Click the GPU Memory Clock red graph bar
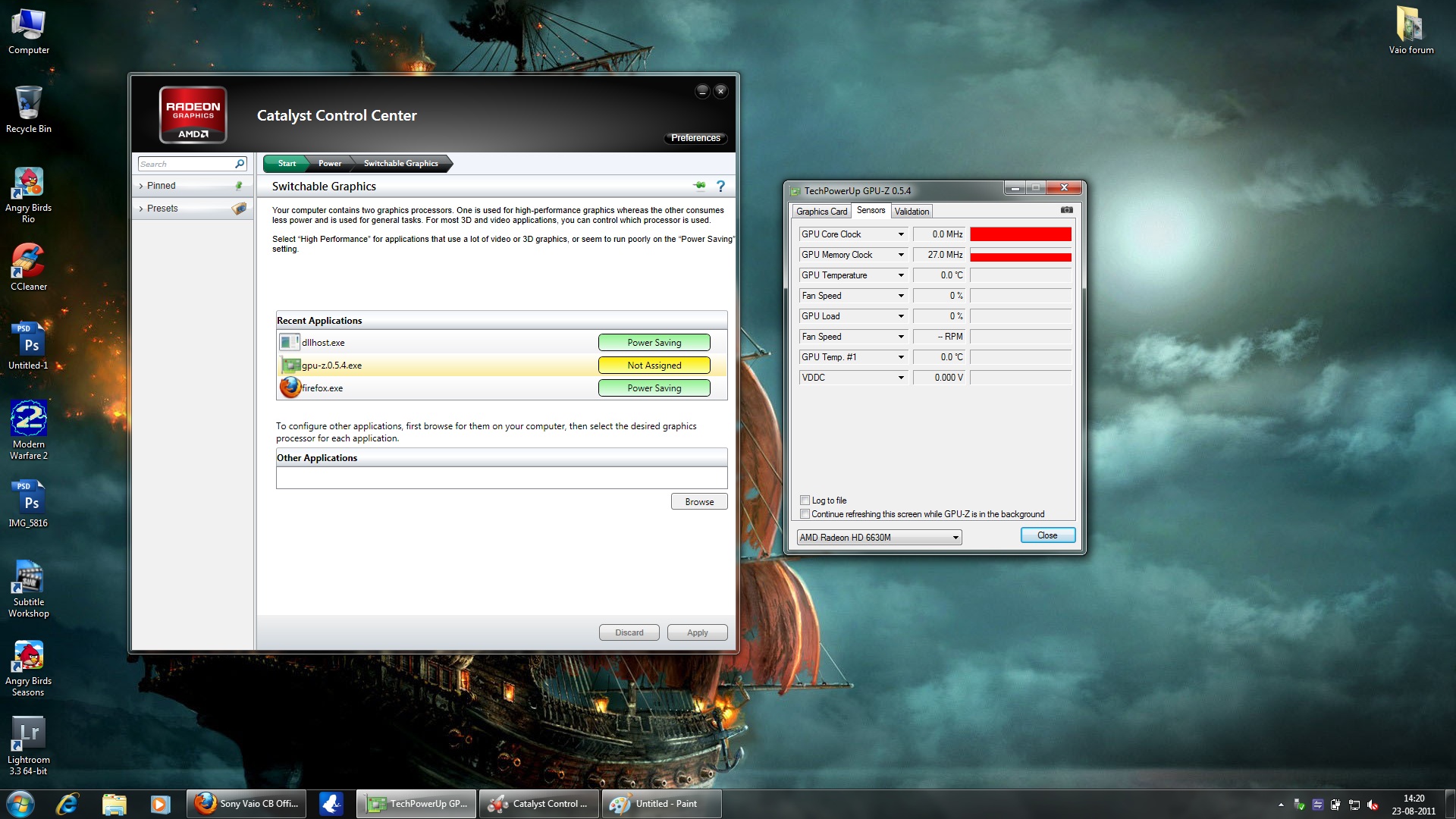This screenshot has width=1456, height=819. (1021, 256)
